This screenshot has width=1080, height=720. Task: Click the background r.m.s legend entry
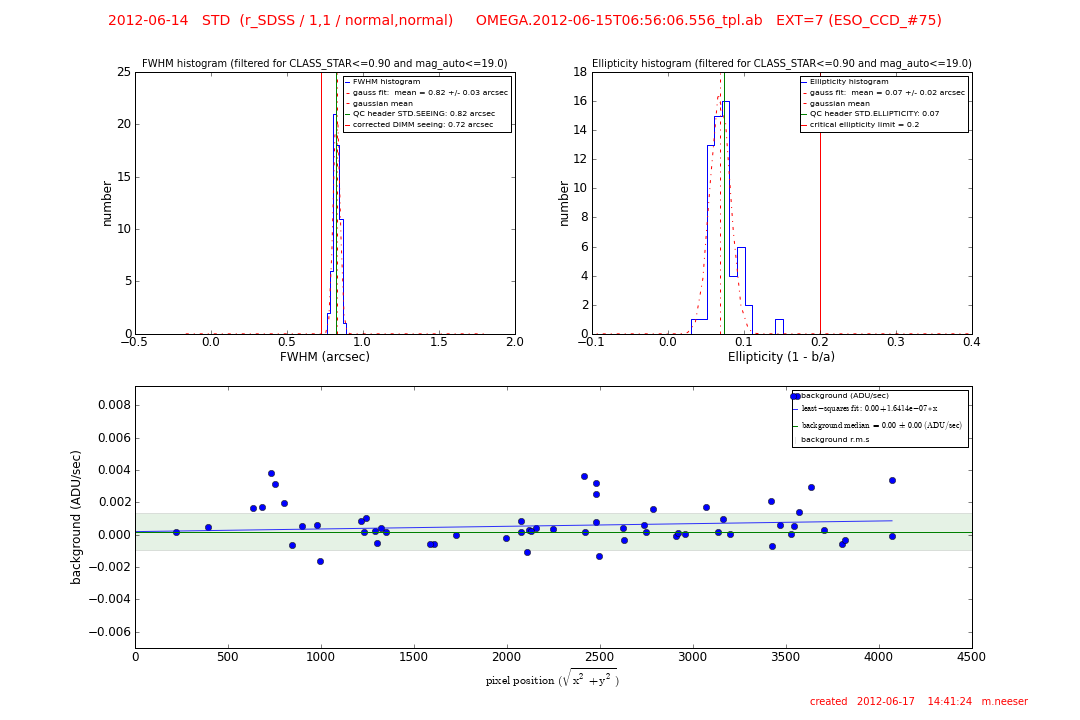(835, 439)
